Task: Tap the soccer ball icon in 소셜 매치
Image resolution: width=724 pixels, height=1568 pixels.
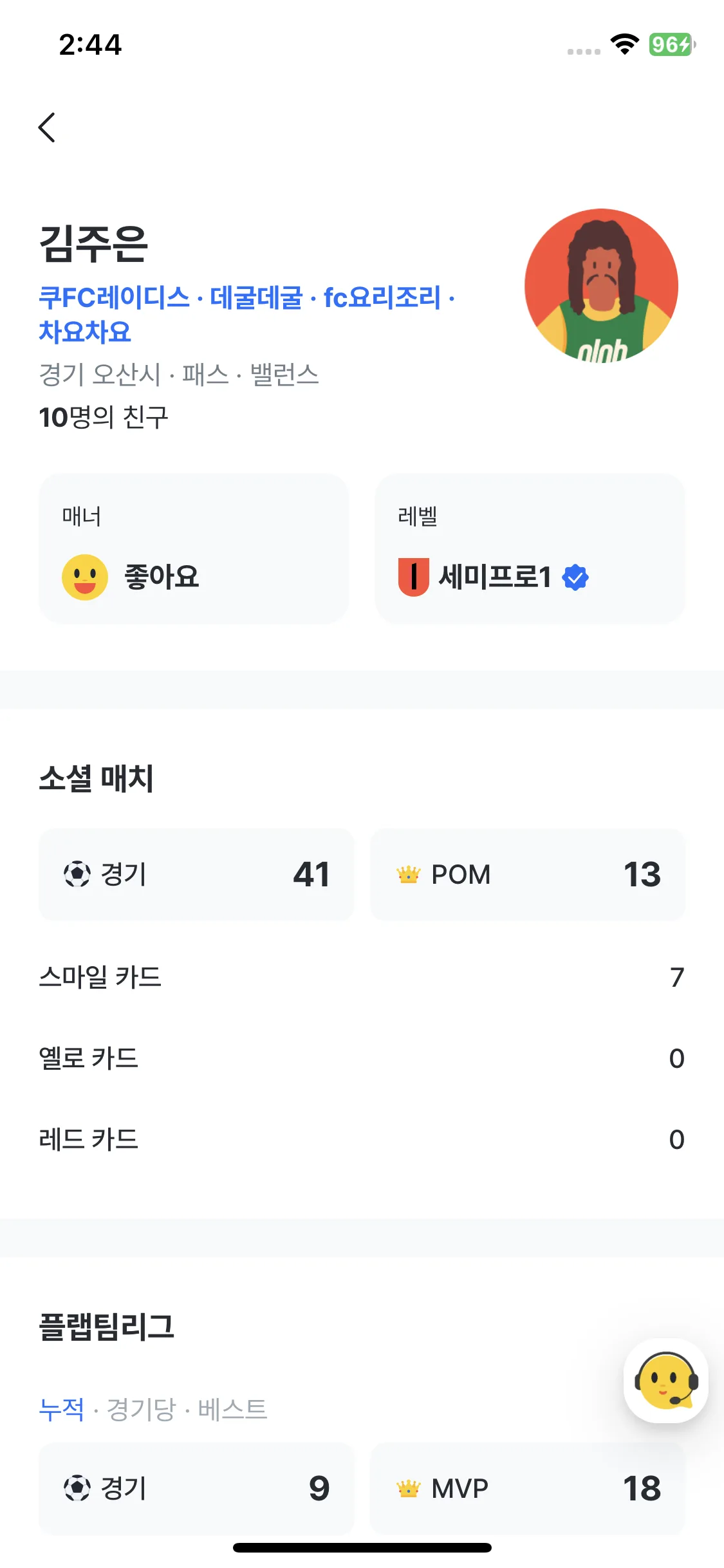Action: click(77, 874)
